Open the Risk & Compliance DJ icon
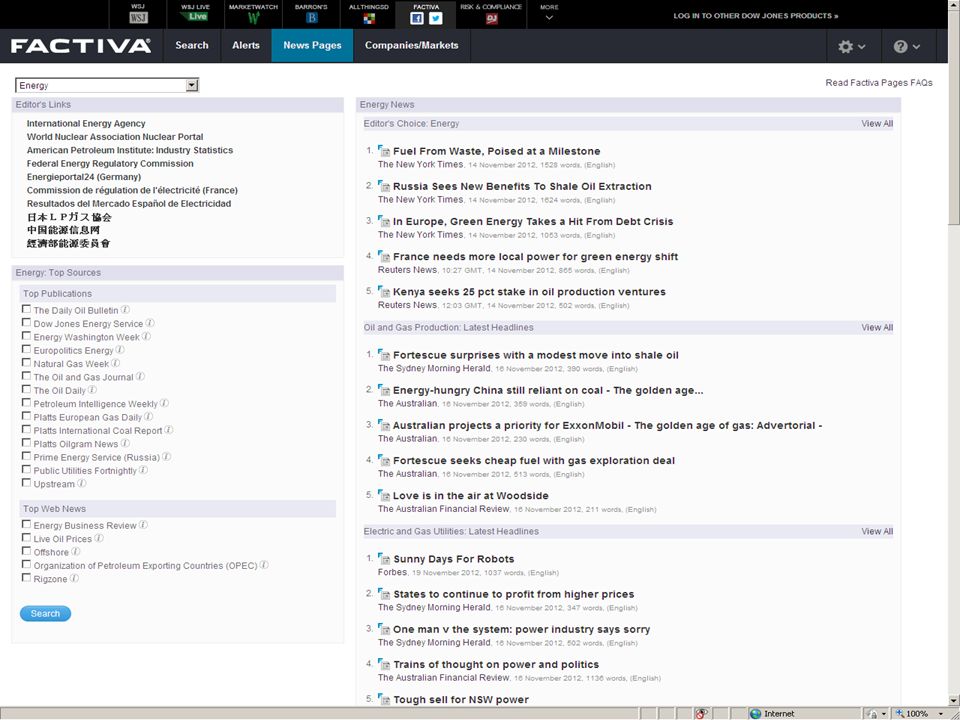This screenshot has width=960, height=720. (492, 18)
